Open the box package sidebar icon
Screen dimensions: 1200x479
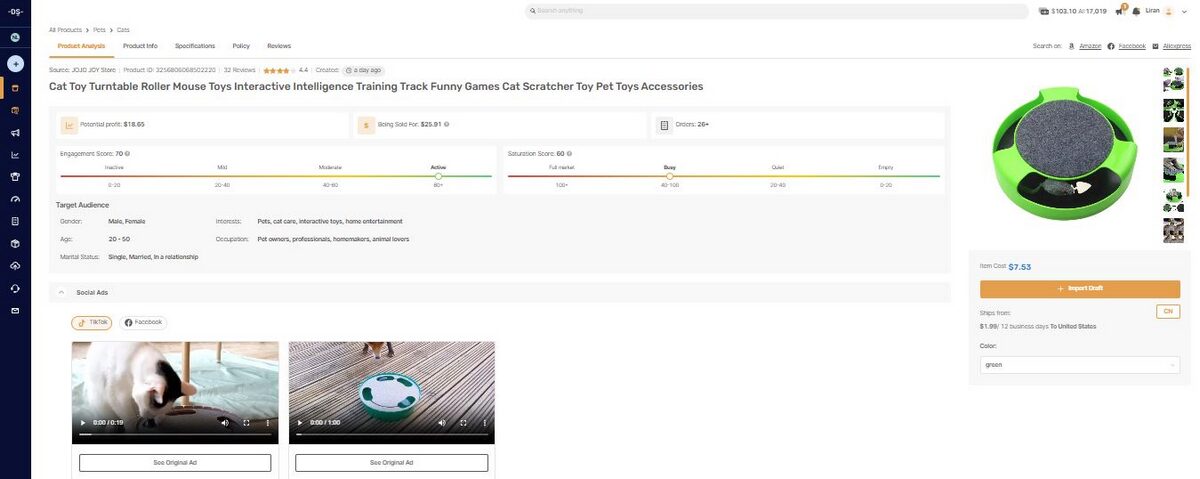(x=15, y=243)
